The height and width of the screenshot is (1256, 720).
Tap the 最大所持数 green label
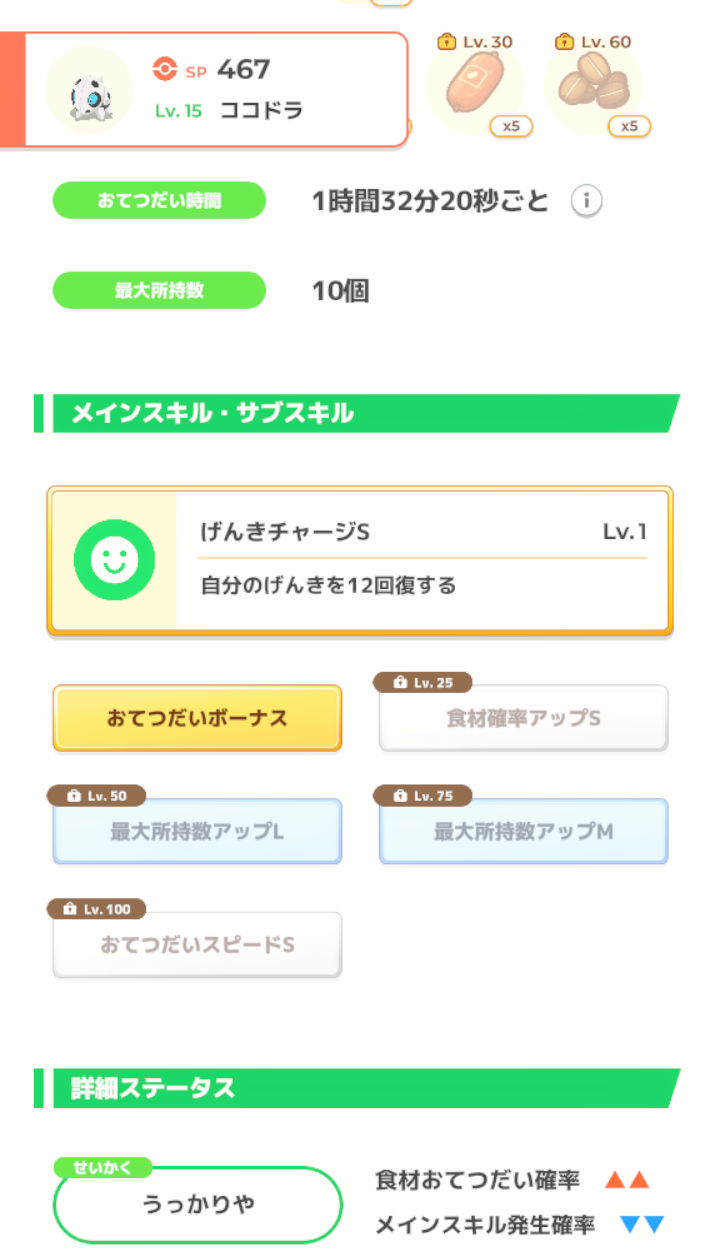[159, 290]
